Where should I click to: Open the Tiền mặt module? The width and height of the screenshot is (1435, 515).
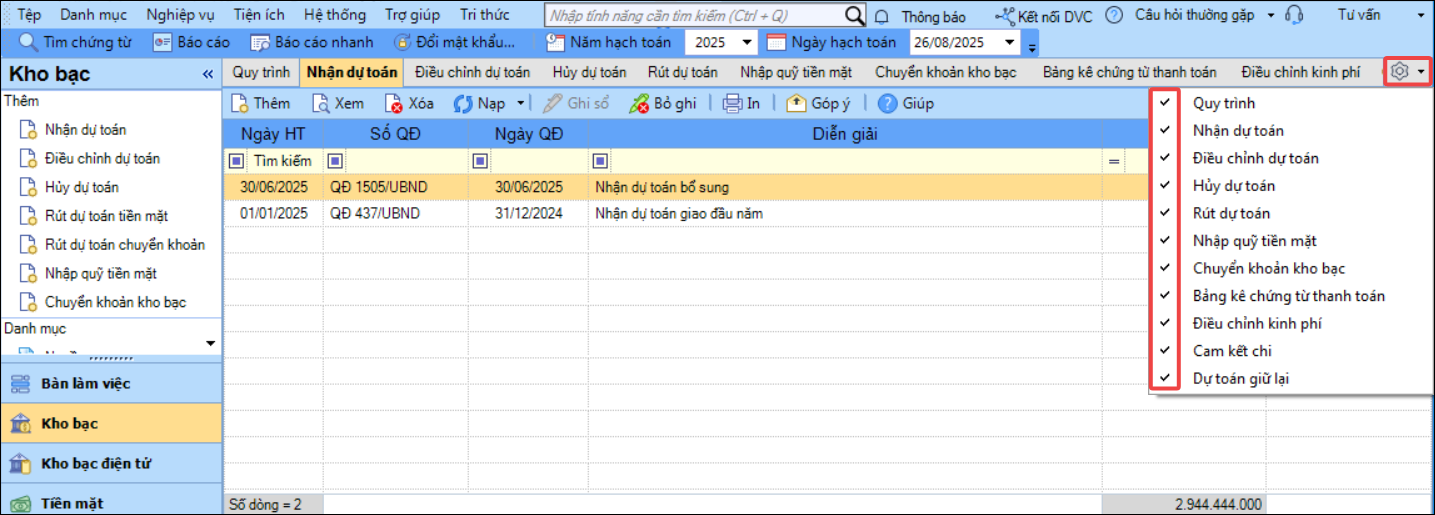[x=111, y=502]
